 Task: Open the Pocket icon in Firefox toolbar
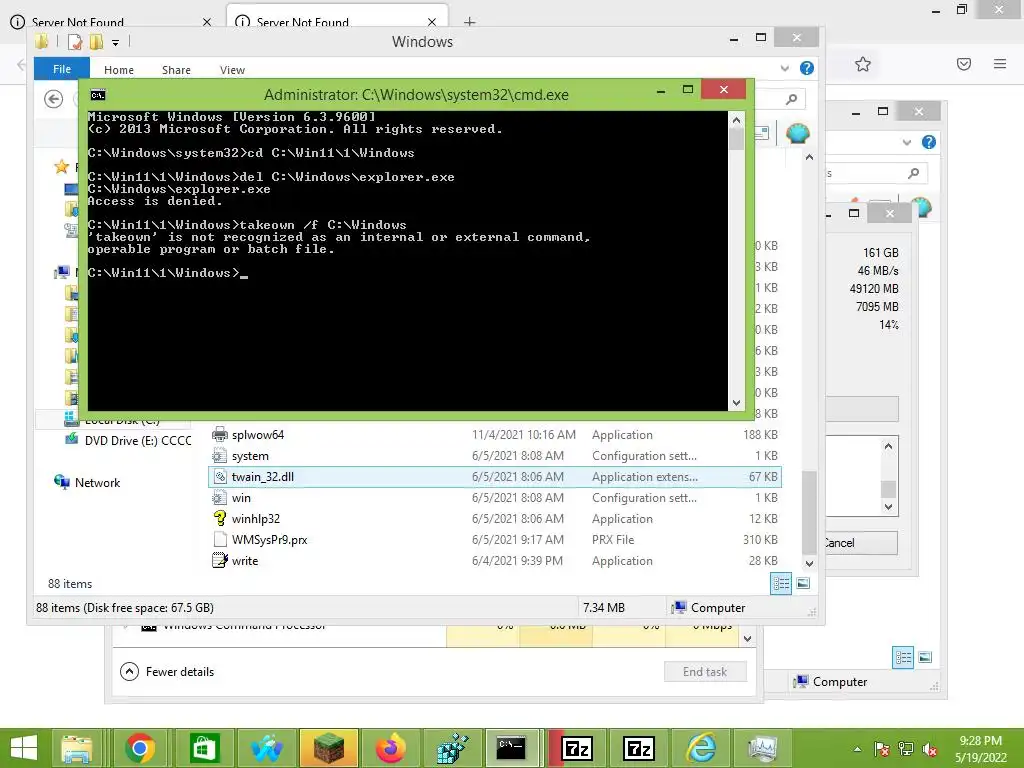point(964,64)
